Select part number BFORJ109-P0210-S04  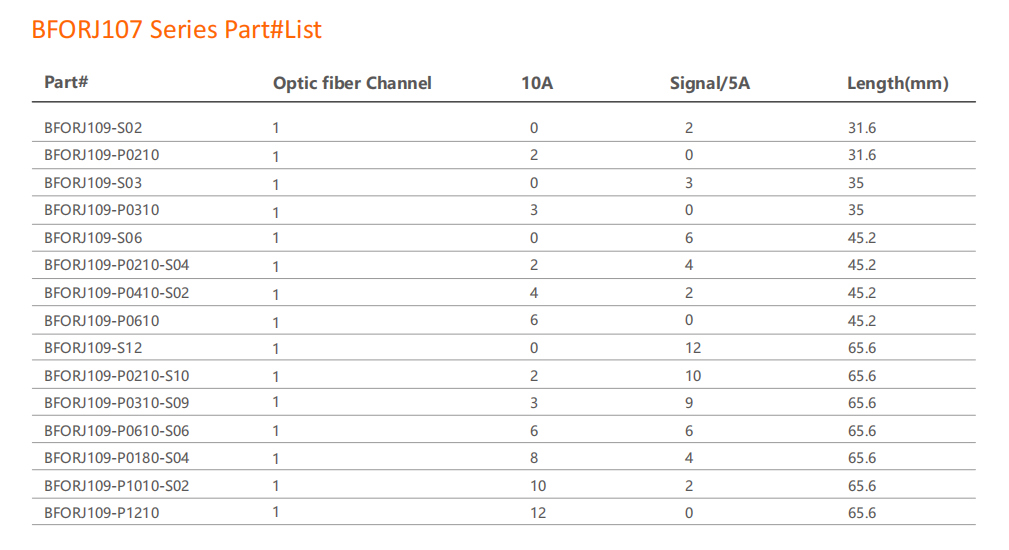[x=116, y=265]
